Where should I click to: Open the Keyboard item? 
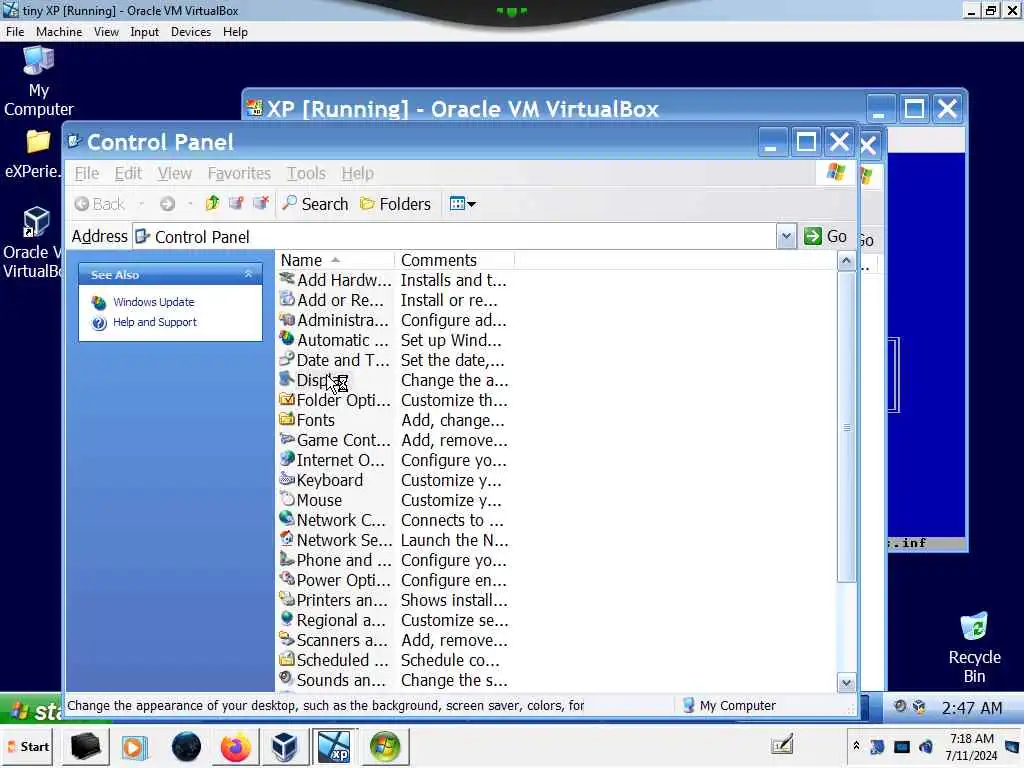click(x=321, y=481)
